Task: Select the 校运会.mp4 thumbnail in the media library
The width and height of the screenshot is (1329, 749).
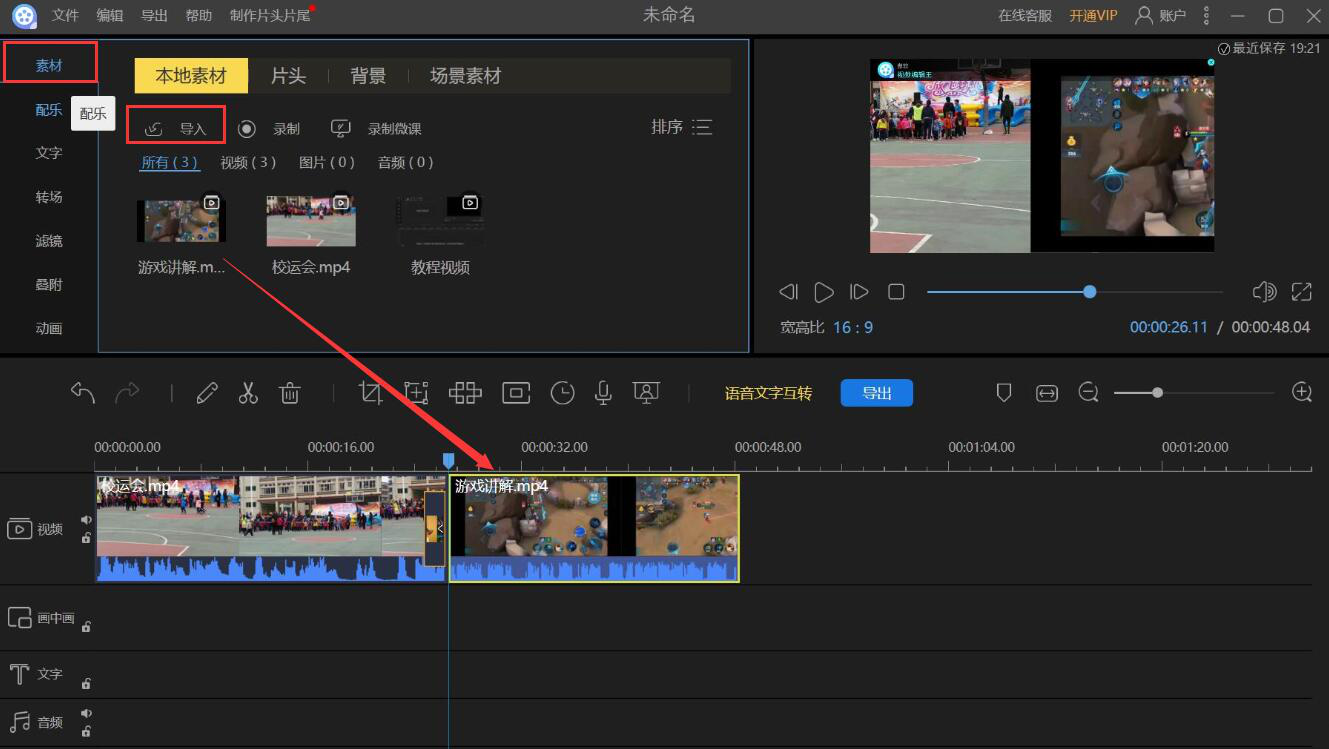Action: coord(311,221)
